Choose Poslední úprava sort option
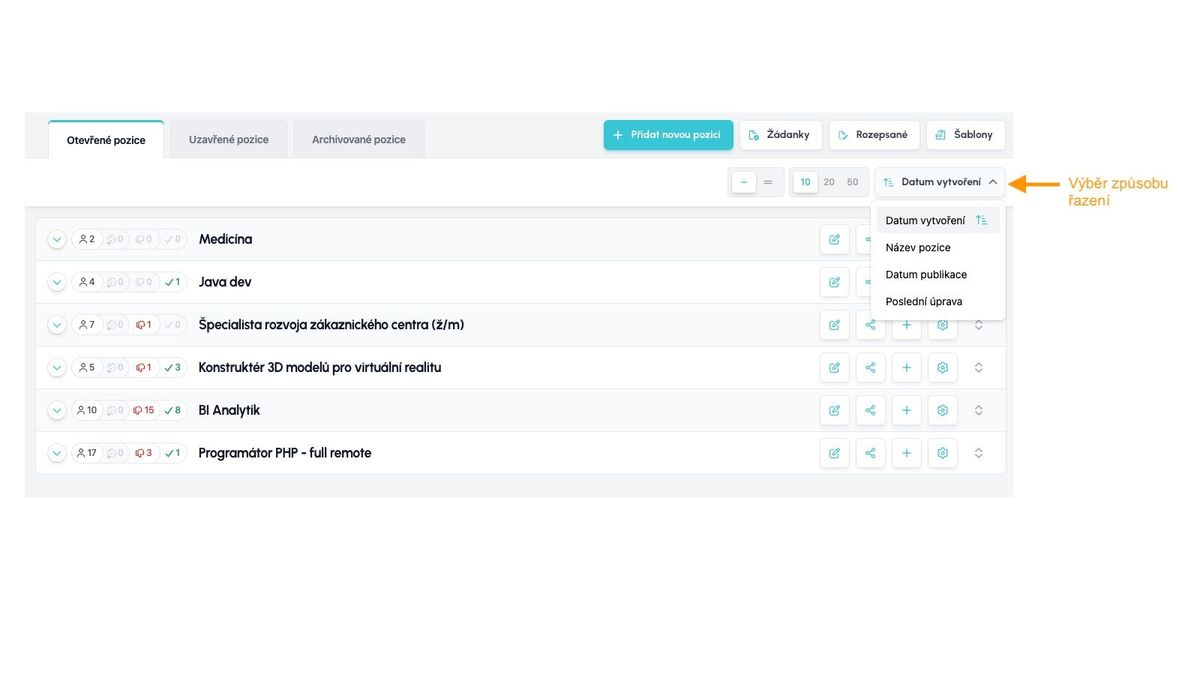Image resolution: width=1200 pixels, height=675 pixels. click(924, 302)
